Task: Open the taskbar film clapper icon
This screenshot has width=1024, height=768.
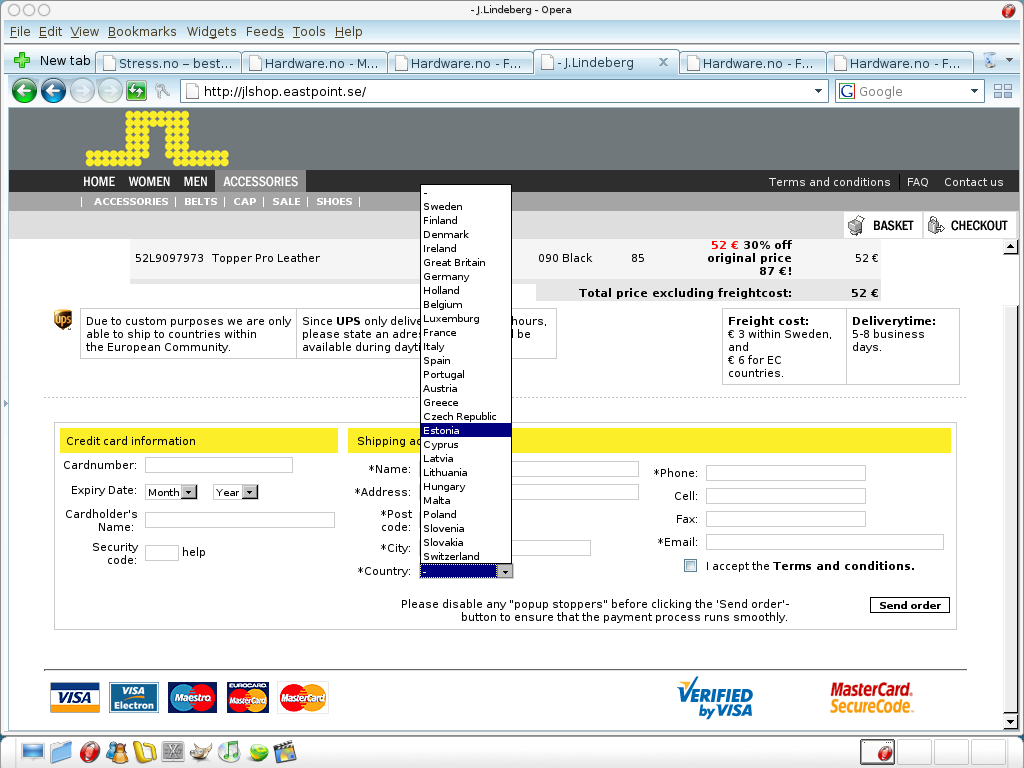Action: point(285,752)
